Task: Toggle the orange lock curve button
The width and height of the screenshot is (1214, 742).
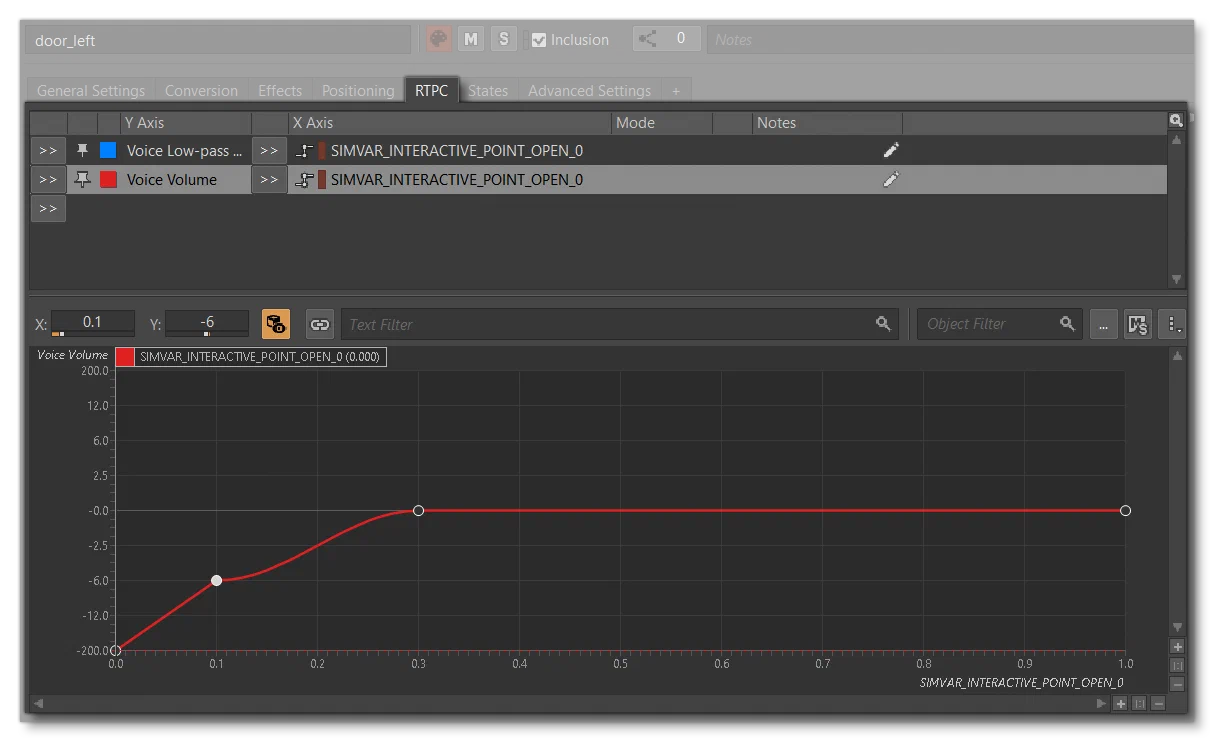Action: pyautogui.click(x=276, y=323)
